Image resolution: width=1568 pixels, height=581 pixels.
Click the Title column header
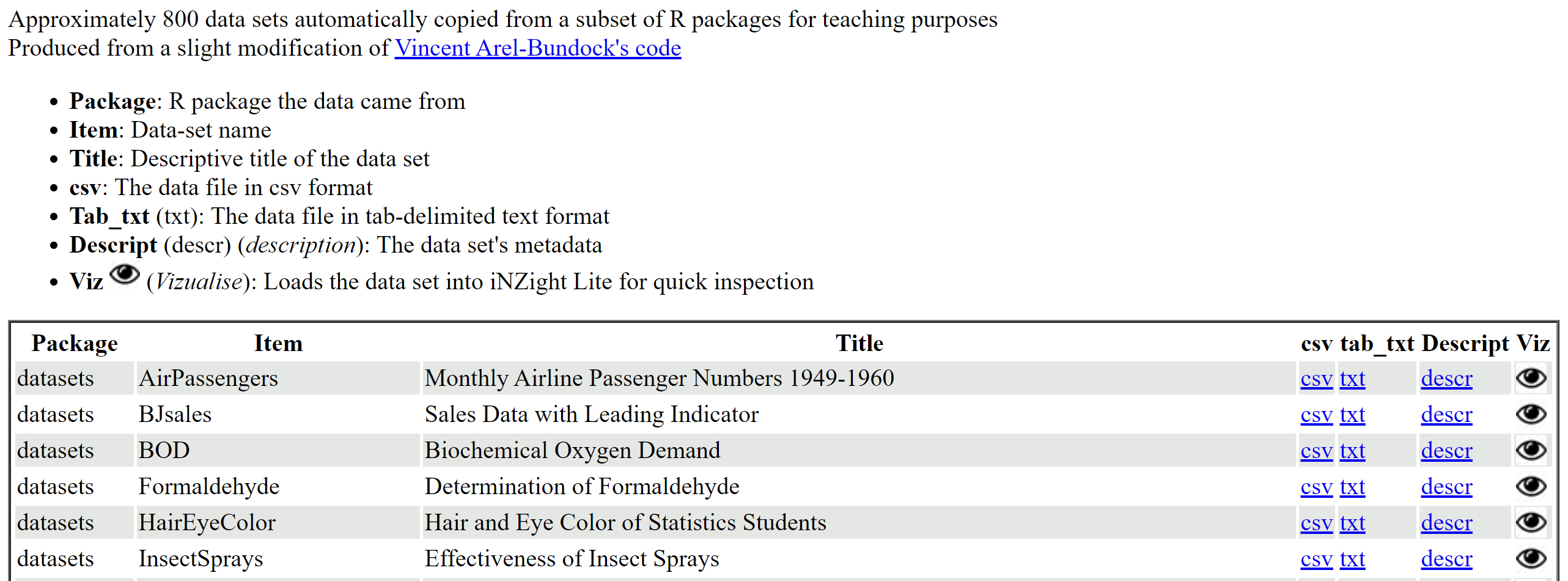859,343
